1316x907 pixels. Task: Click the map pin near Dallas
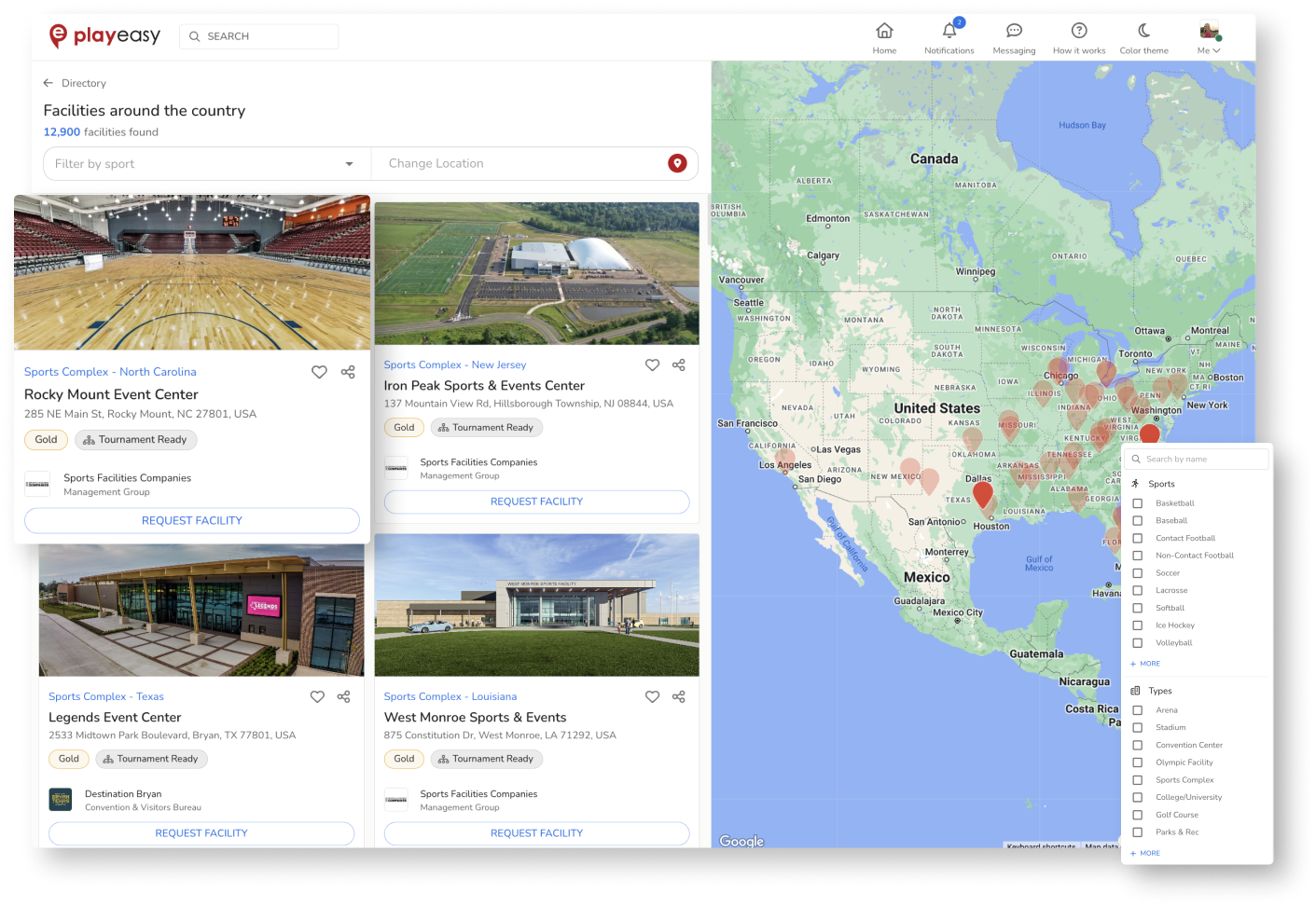[982, 493]
